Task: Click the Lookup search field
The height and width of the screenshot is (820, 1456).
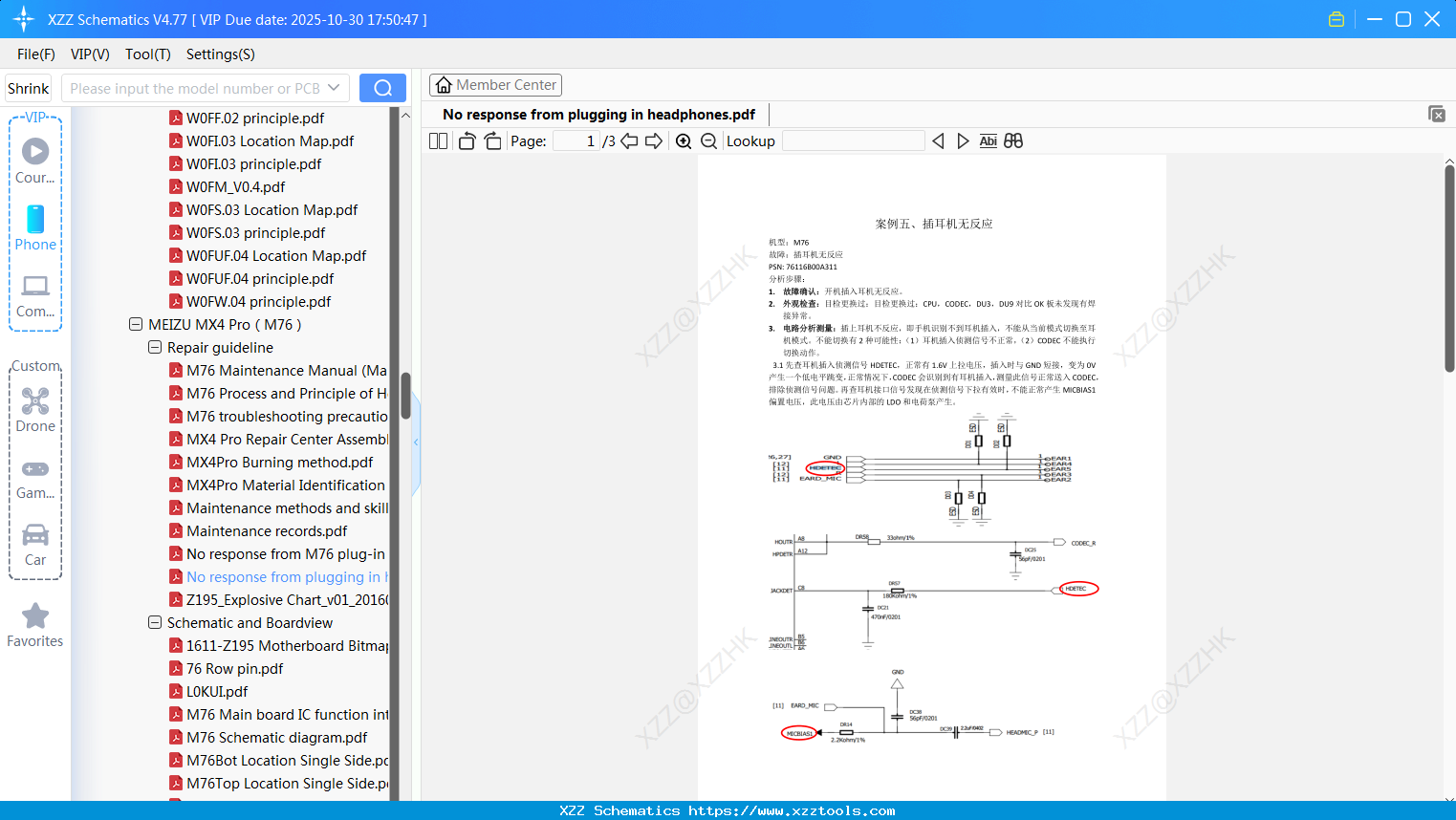Action: 853,140
